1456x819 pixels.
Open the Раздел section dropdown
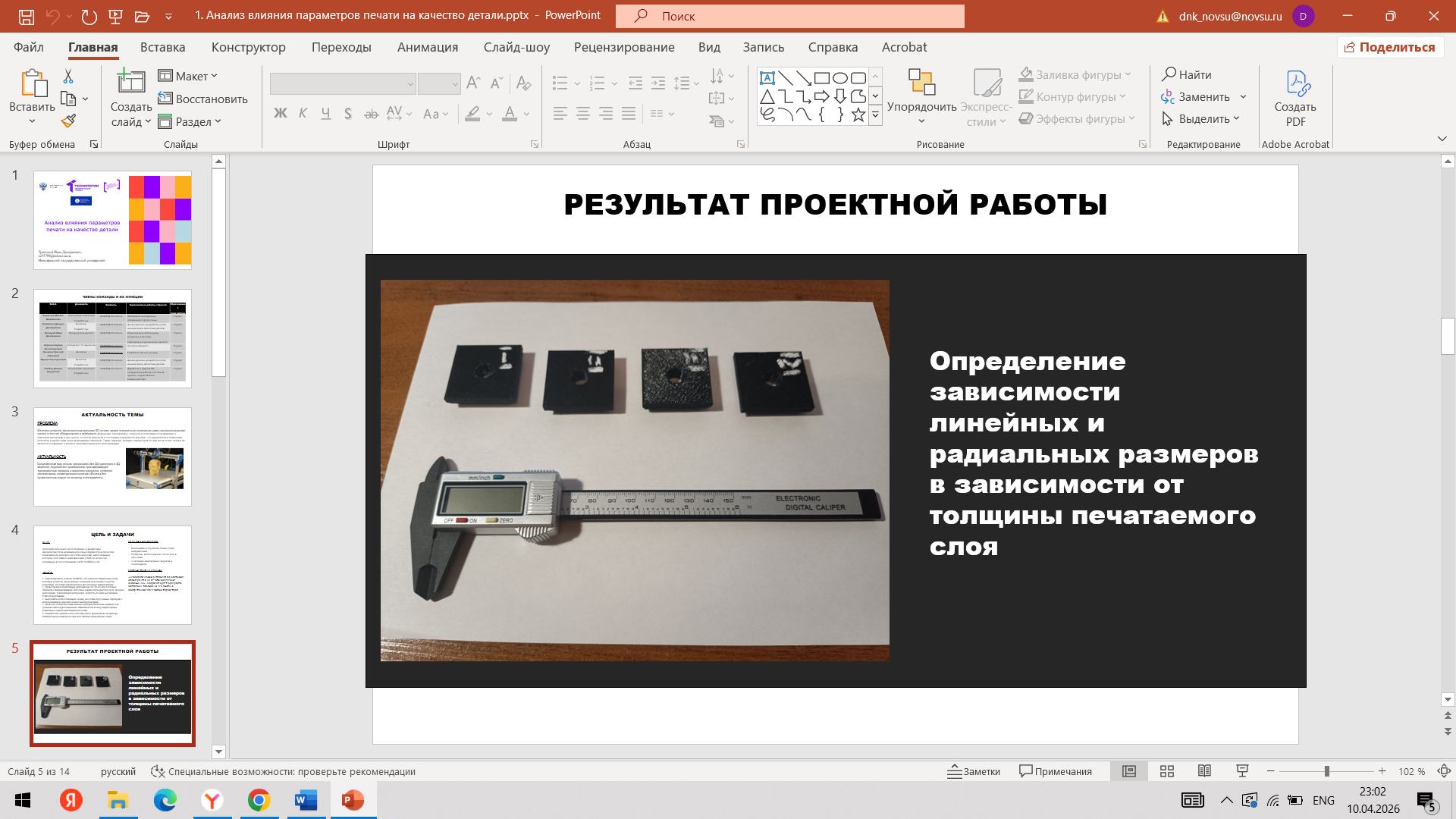point(190,121)
